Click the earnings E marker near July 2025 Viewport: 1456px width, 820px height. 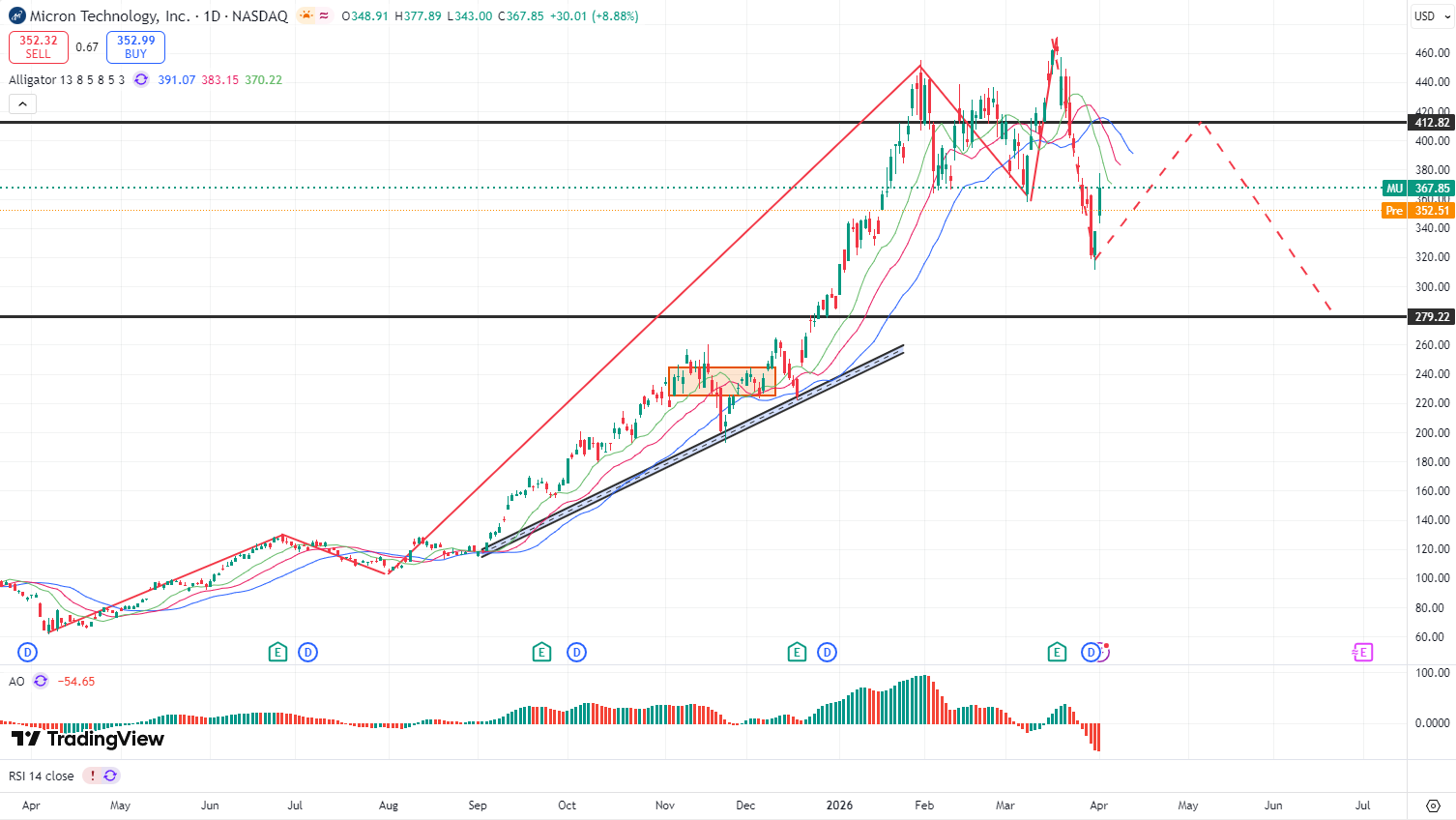(x=277, y=653)
